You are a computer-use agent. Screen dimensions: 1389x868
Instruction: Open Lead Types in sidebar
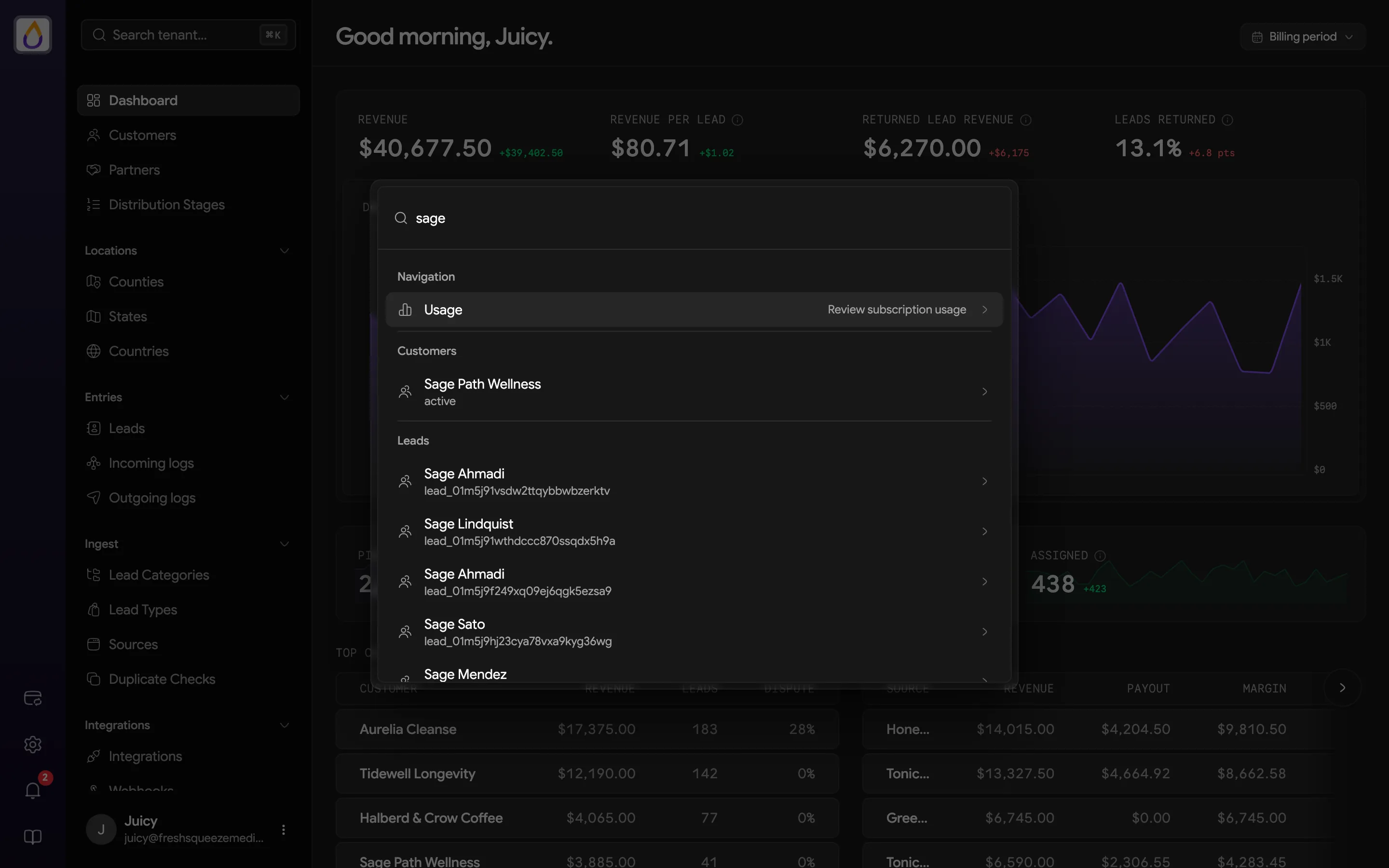(x=188, y=610)
